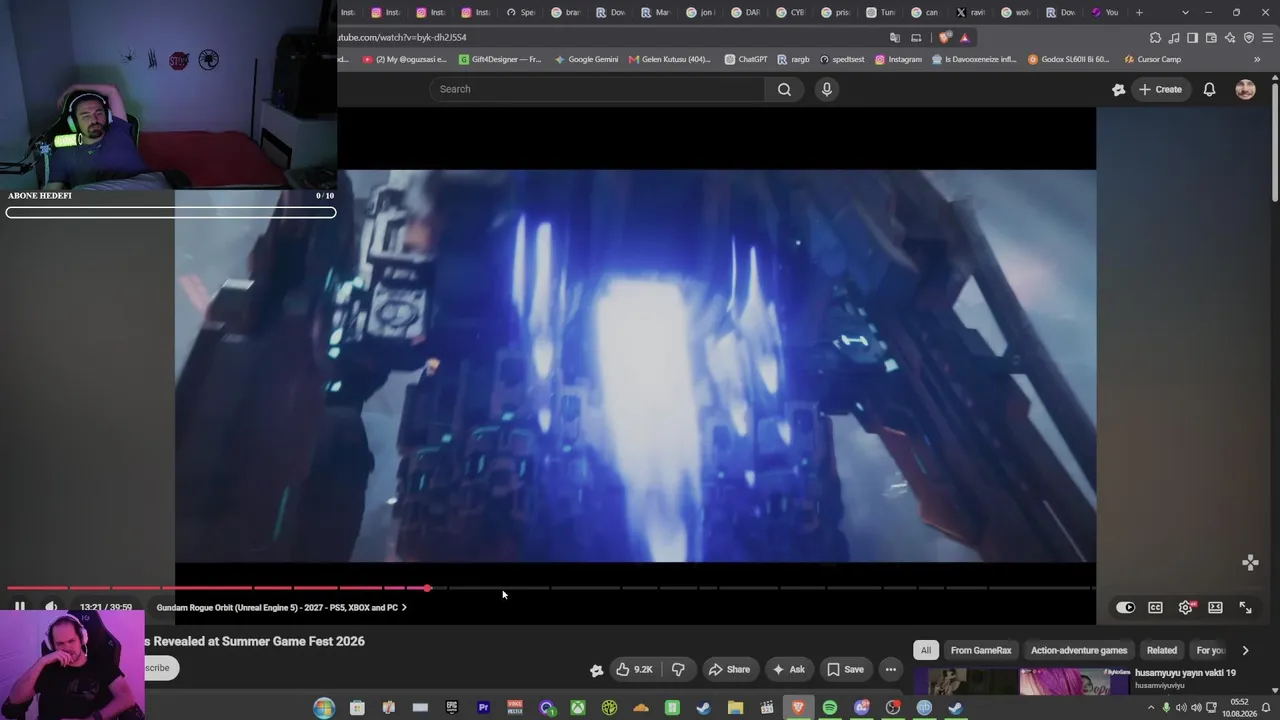Viewport: 1280px width, 720px height.
Task: Open the tab search dropdown arrow
Action: [1185, 12]
